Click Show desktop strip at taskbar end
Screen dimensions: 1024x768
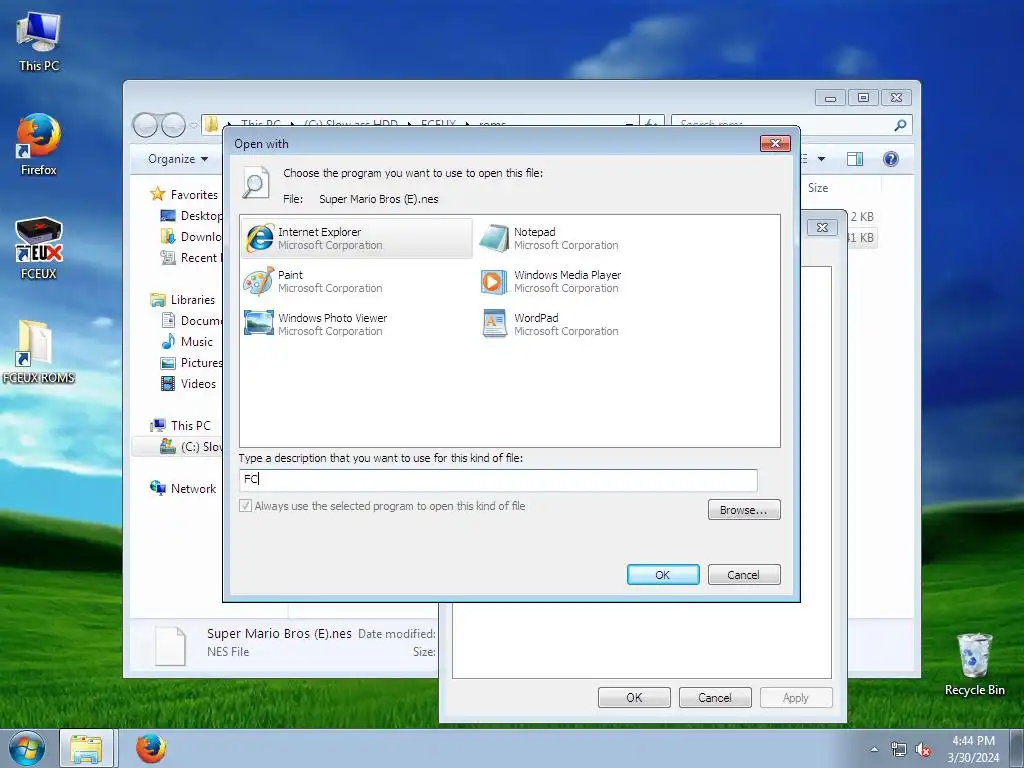(x=1017, y=749)
